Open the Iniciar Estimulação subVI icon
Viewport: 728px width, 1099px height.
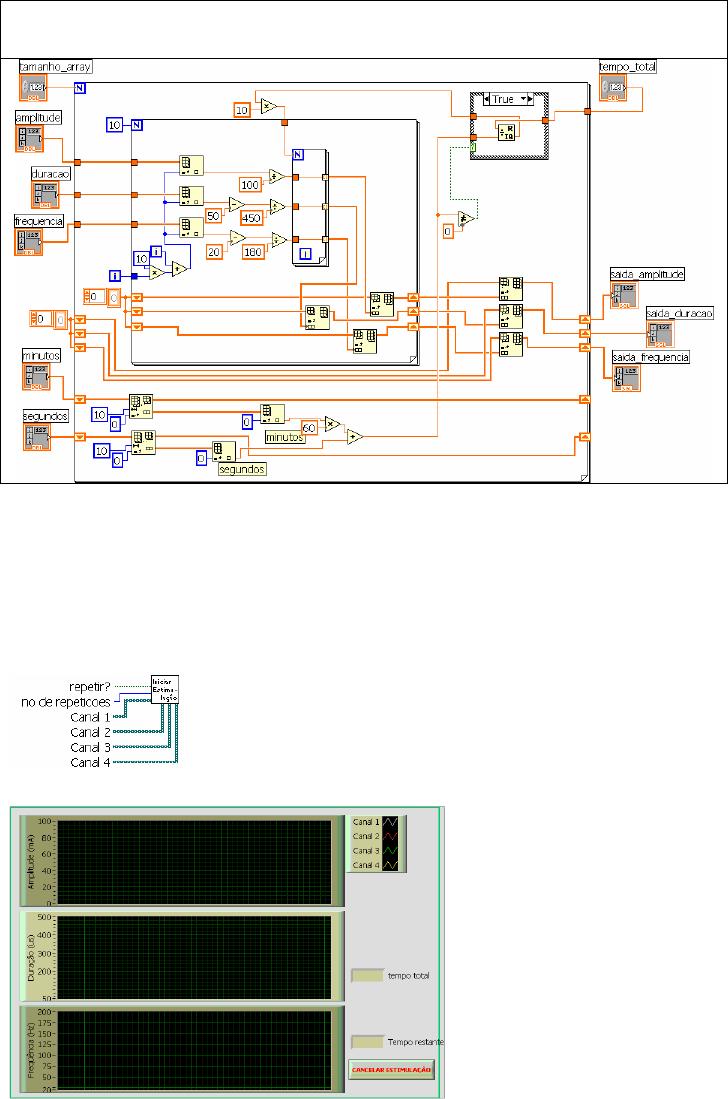click(165, 690)
